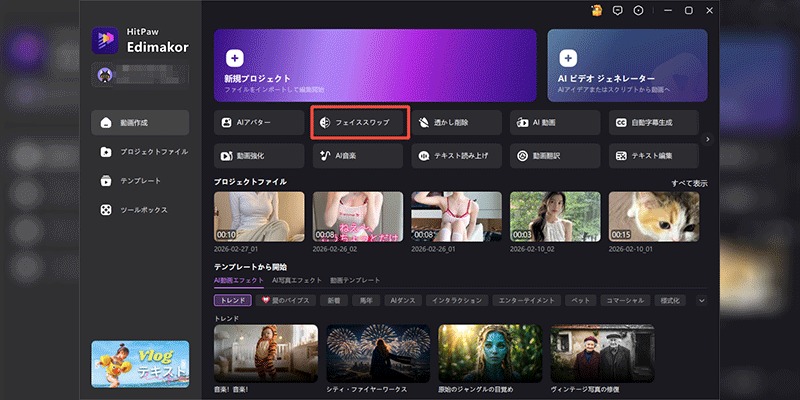Open the feedback message icon in title bar
This screenshot has height=400, width=800.
[x=617, y=11]
